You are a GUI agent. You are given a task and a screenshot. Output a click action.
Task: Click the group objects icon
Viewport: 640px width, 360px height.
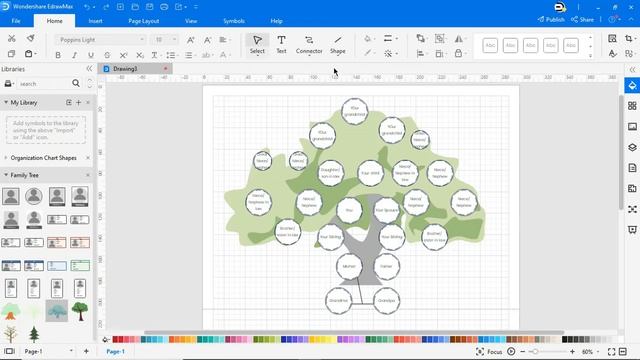pos(440,39)
